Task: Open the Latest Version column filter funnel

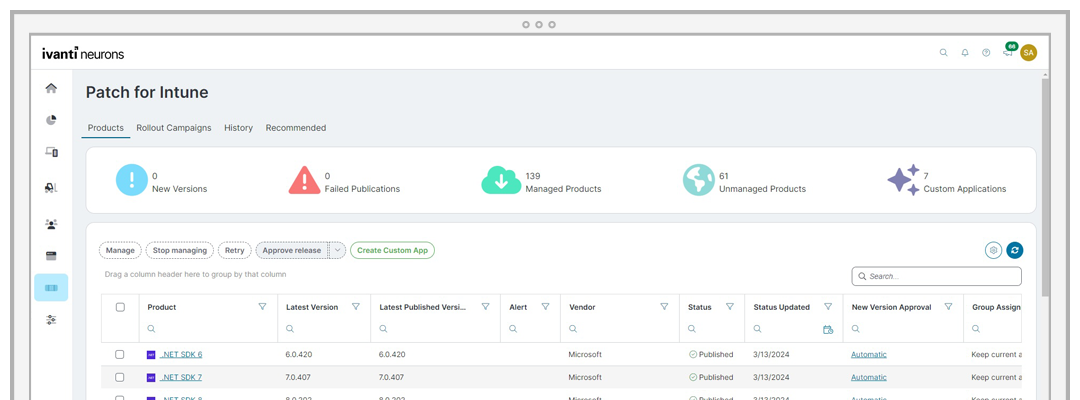Action: [x=356, y=307]
